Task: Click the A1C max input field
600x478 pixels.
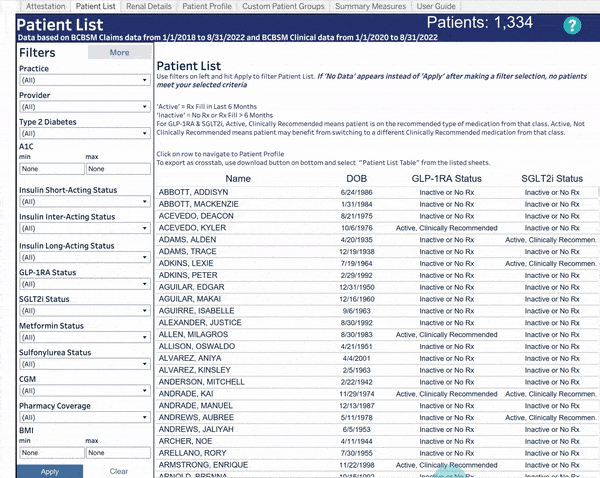Action: pyautogui.click(x=118, y=169)
